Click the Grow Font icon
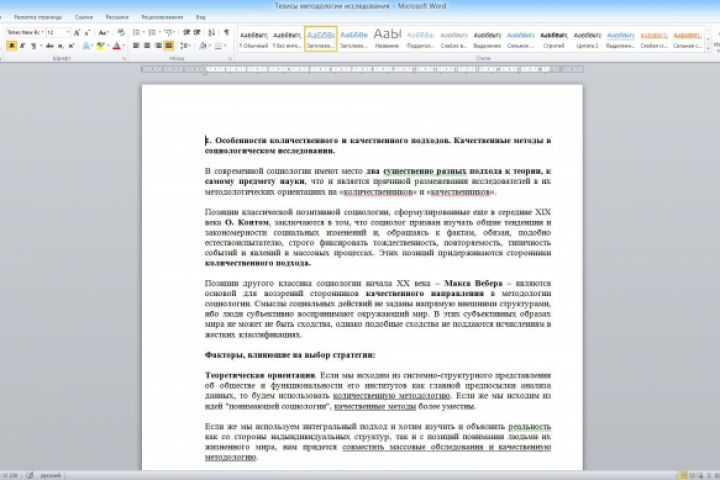Viewport: 720px width, 480px height. pyautogui.click(x=77, y=33)
